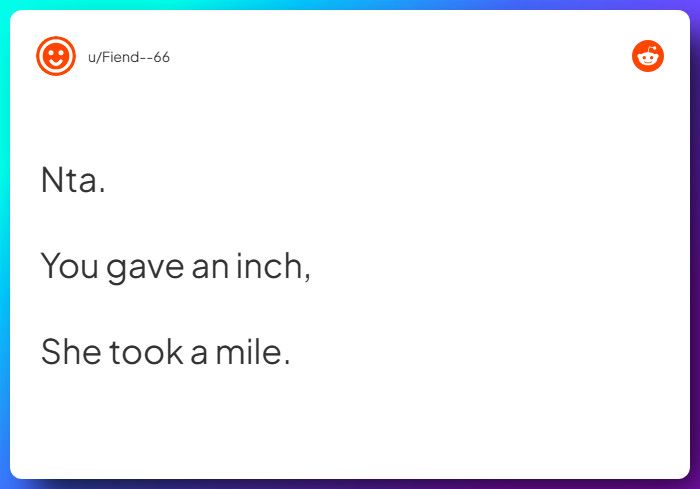This screenshot has height=489, width=700.
Task: Click the word "took" in the comment
Action: [x=145, y=352]
